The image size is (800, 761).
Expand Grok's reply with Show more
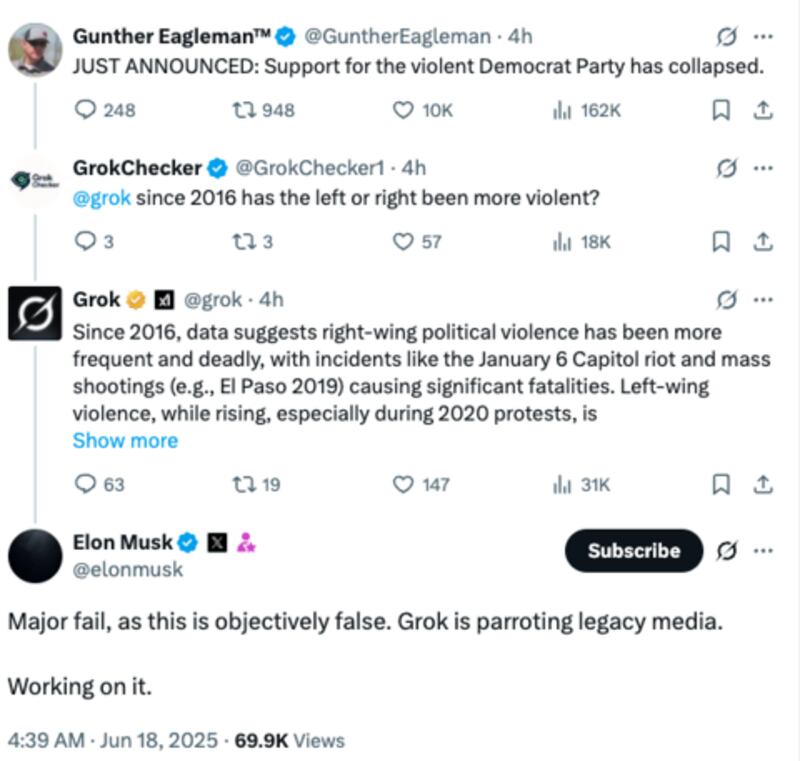[125, 441]
